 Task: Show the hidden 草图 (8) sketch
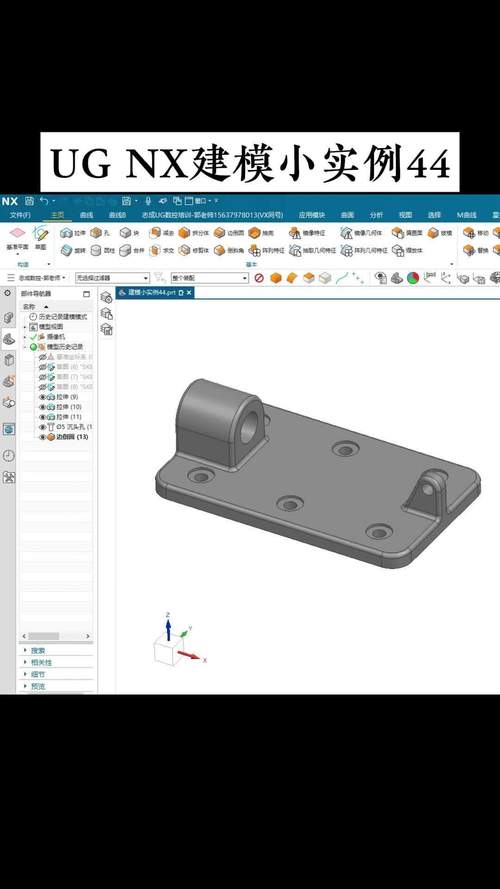[x=43, y=387]
